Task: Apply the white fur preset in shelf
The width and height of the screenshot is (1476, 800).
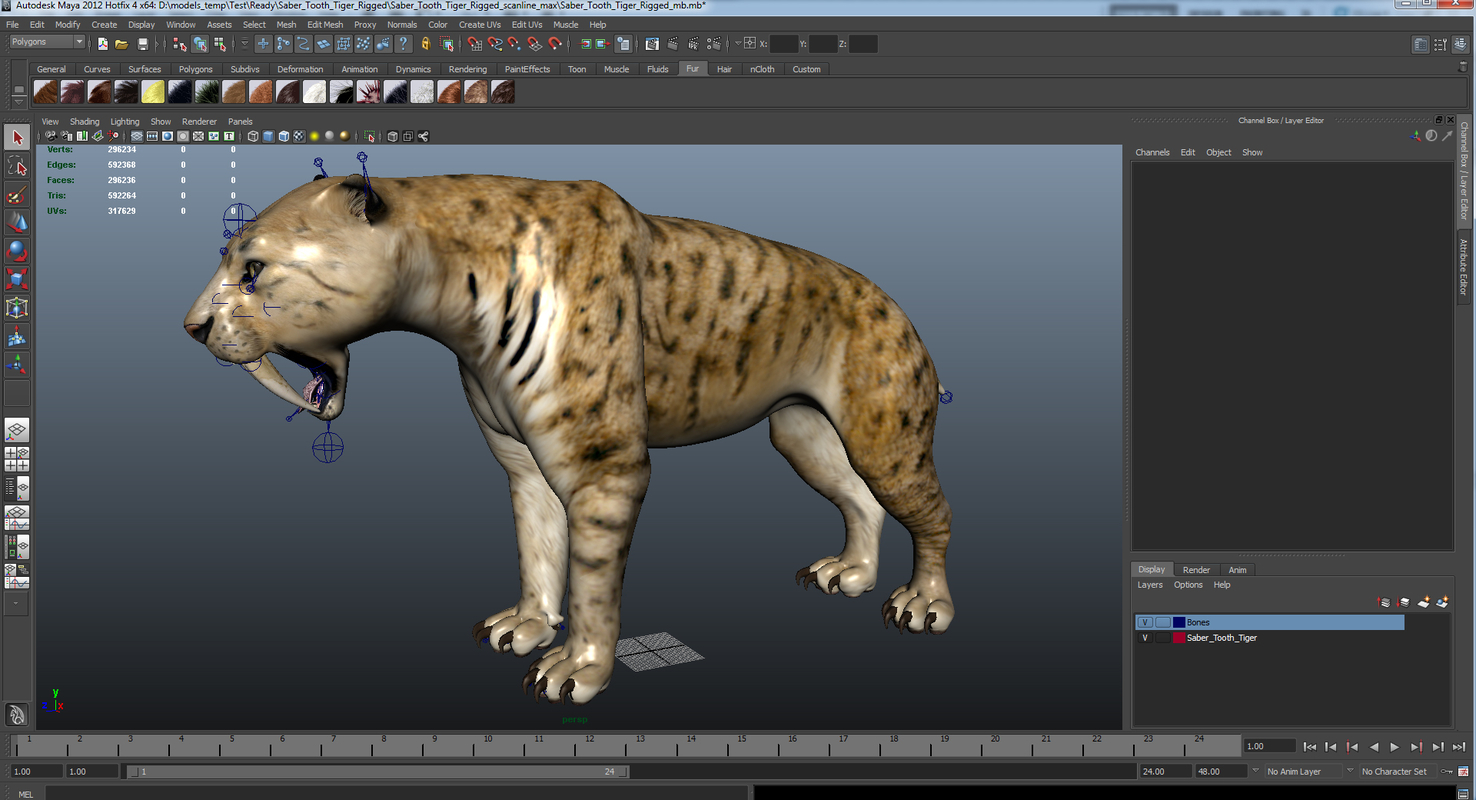Action: pyautogui.click(x=315, y=92)
